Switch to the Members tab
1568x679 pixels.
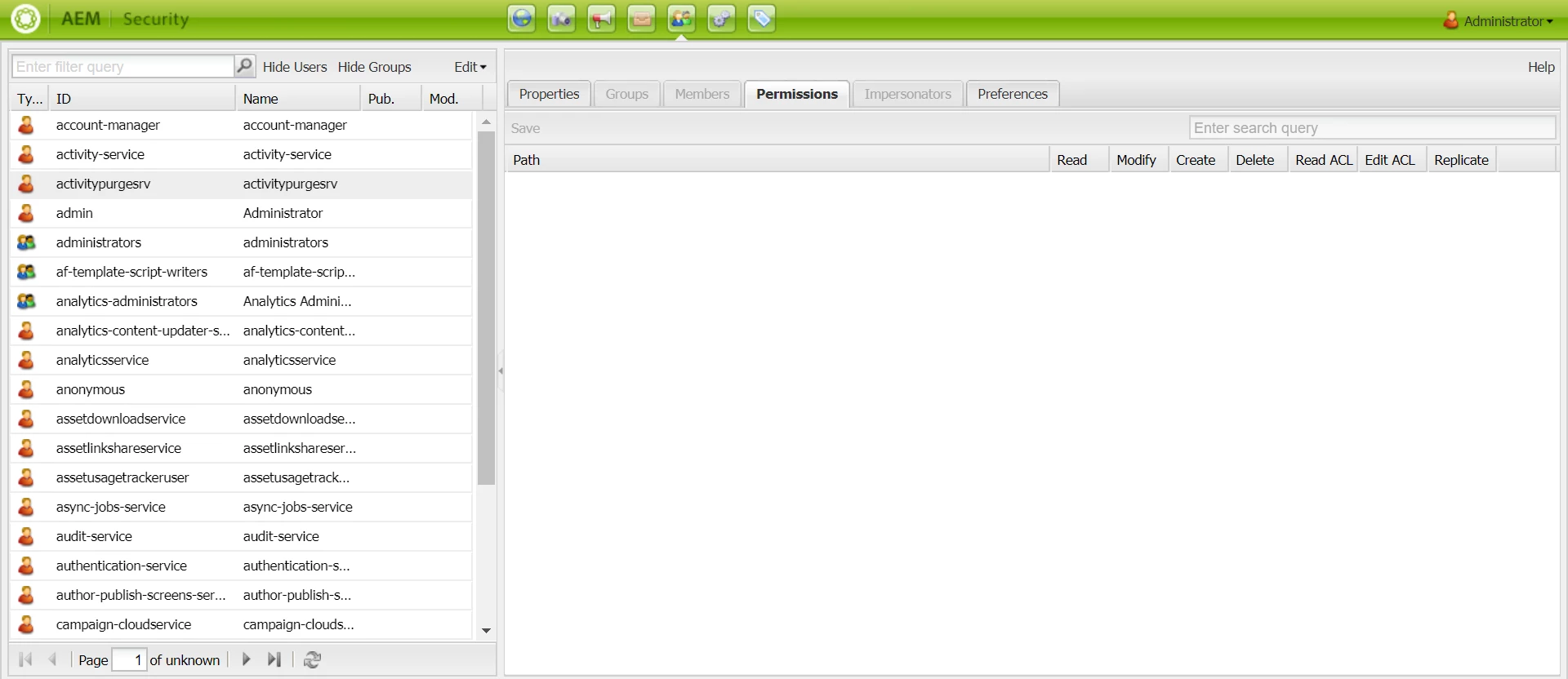[702, 94]
